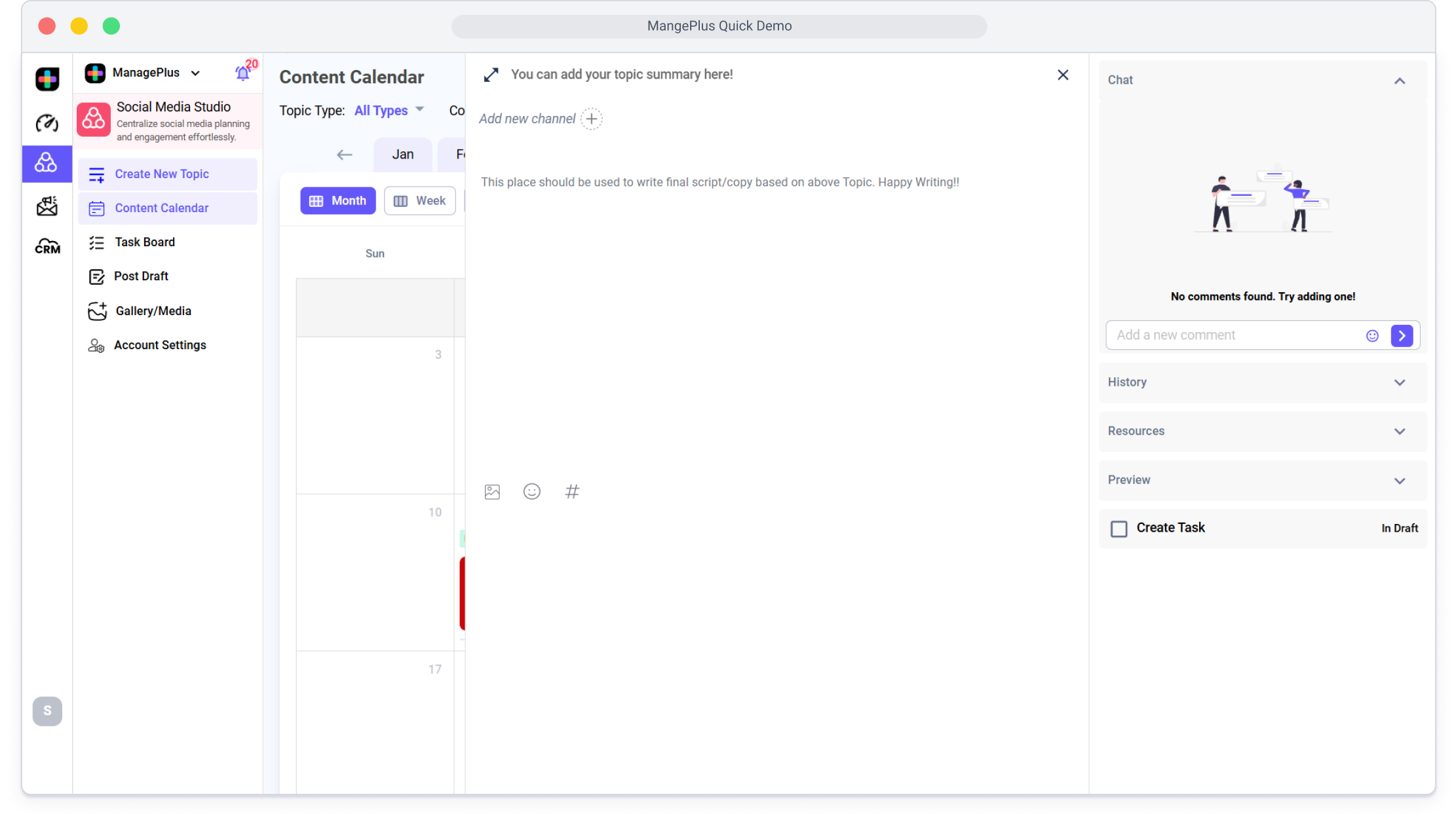Add a hashtag to the copy
This screenshot has width=1456, height=820.
click(x=572, y=492)
